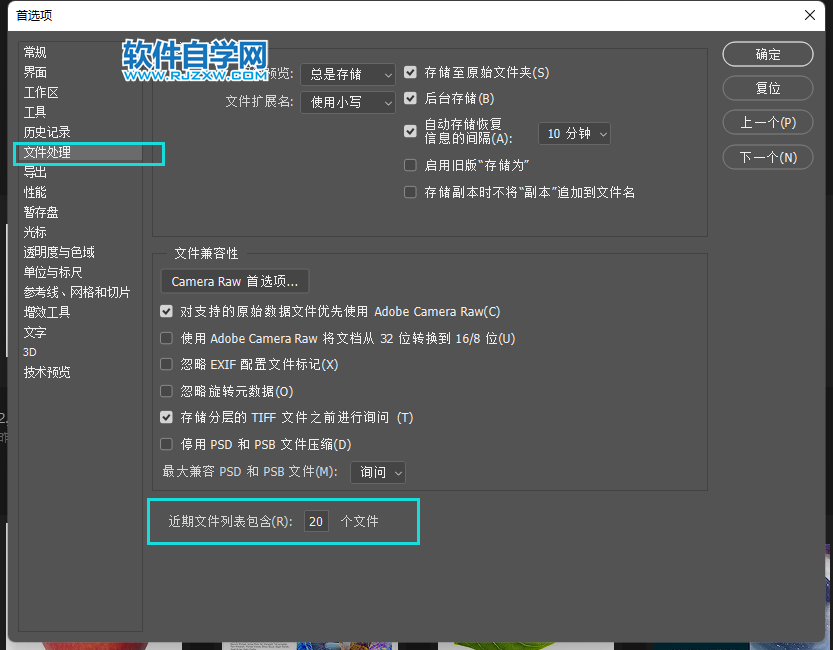The image size is (833, 650).
Task: Go to previous page with 上一个(P)
Action: click(768, 123)
